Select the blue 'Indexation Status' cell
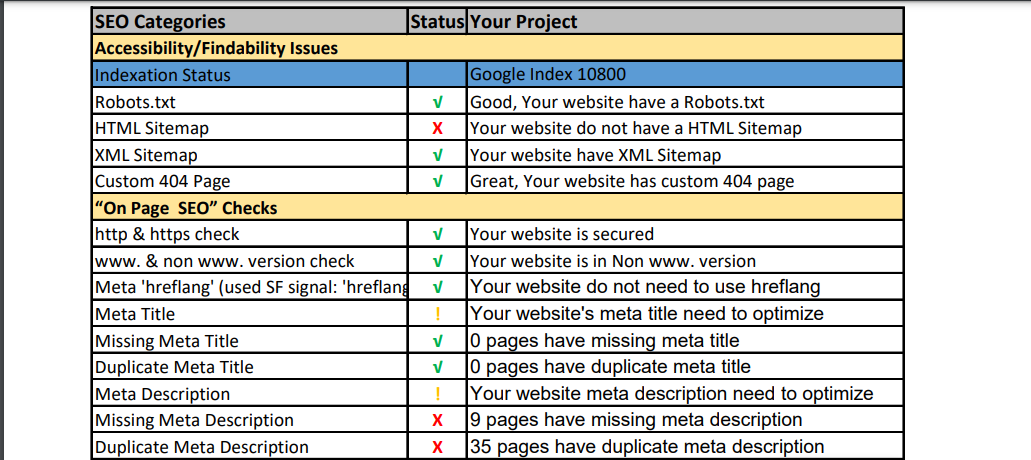This screenshot has height=460, width=1031. click(x=163, y=75)
